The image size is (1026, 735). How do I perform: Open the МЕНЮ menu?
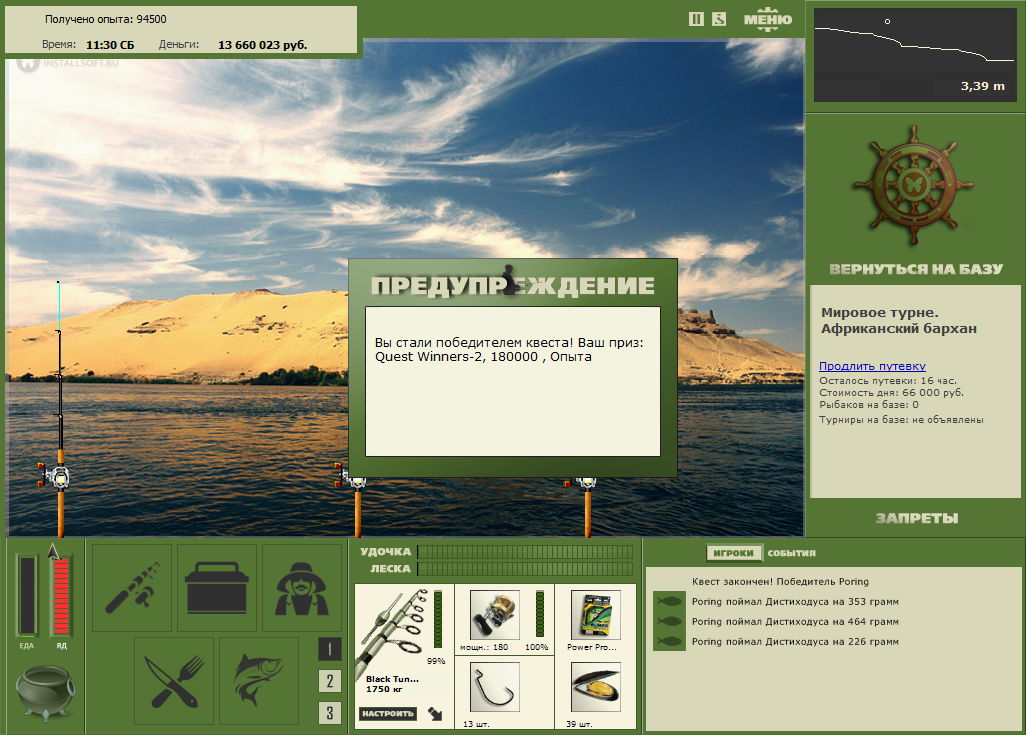click(768, 19)
